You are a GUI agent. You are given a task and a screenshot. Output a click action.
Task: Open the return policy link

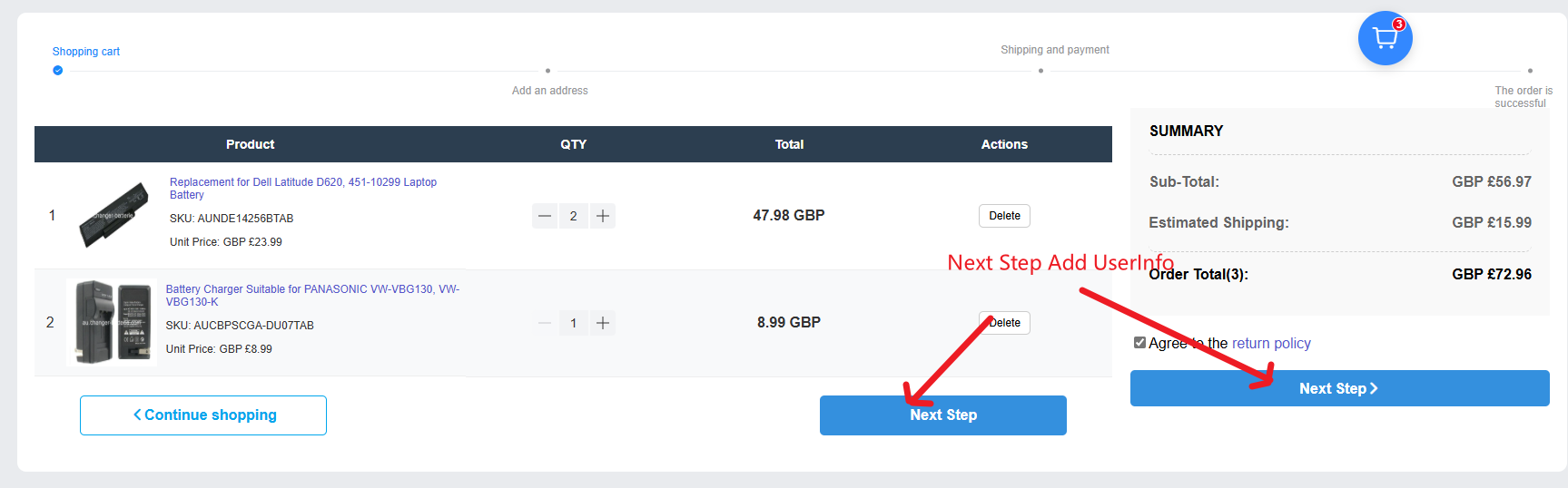pyautogui.click(x=1271, y=343)
